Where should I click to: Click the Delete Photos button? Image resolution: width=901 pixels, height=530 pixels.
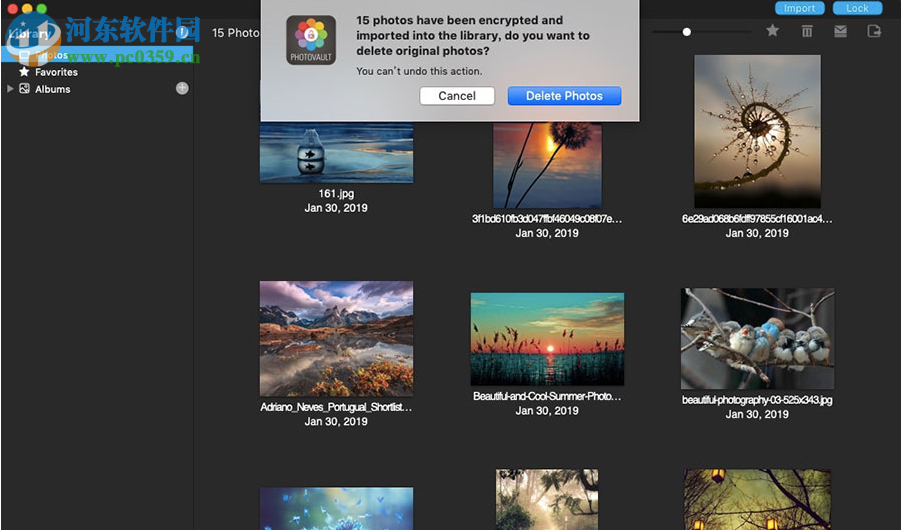[x=564, y=96]
